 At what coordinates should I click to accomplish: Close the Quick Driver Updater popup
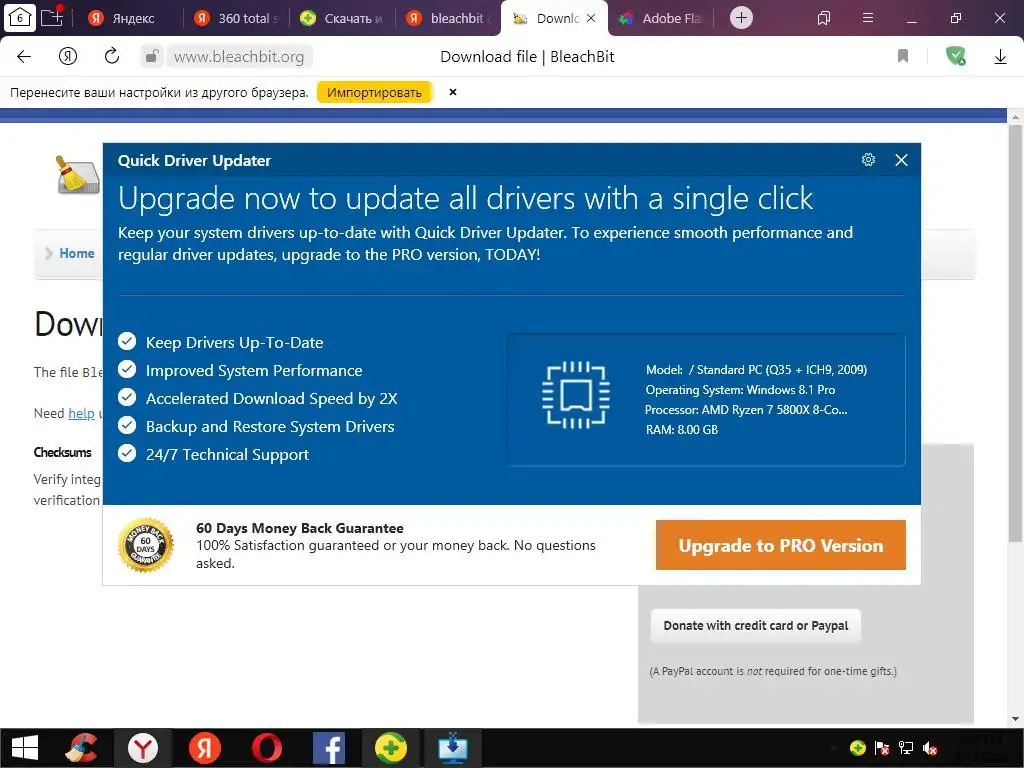tap(901, 160)
